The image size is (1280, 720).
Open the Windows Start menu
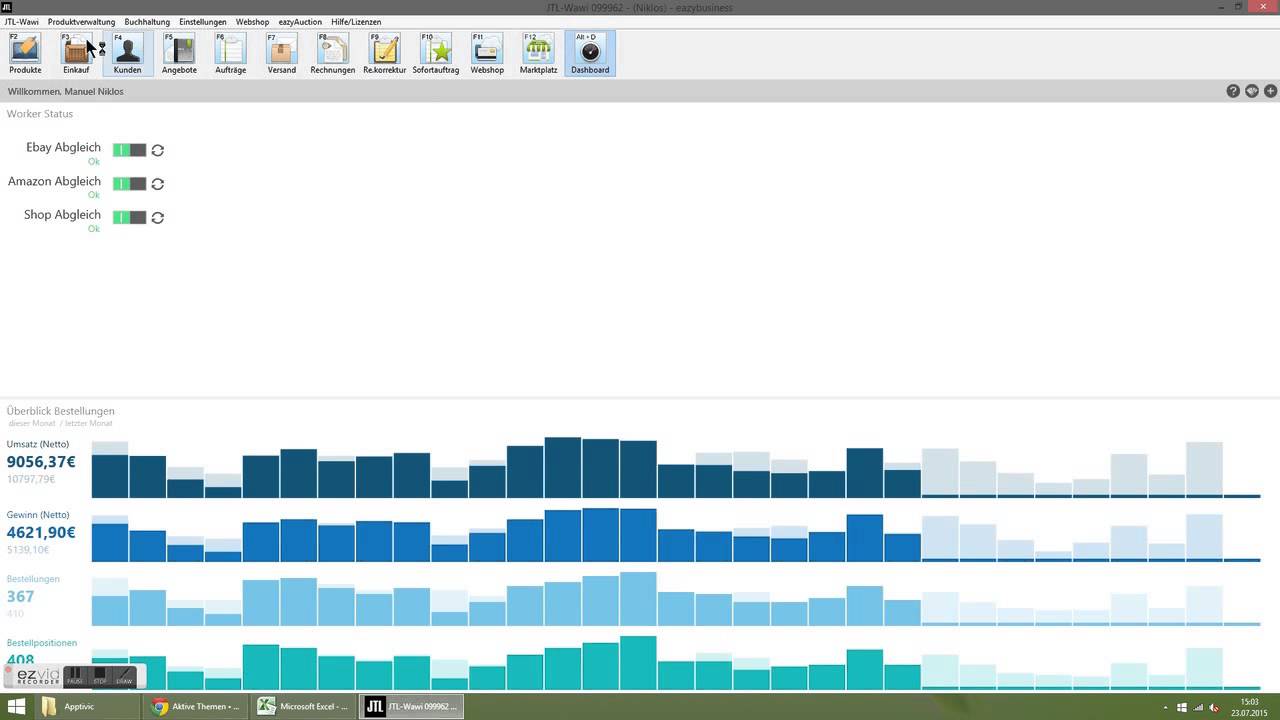[x=16, y=706]
